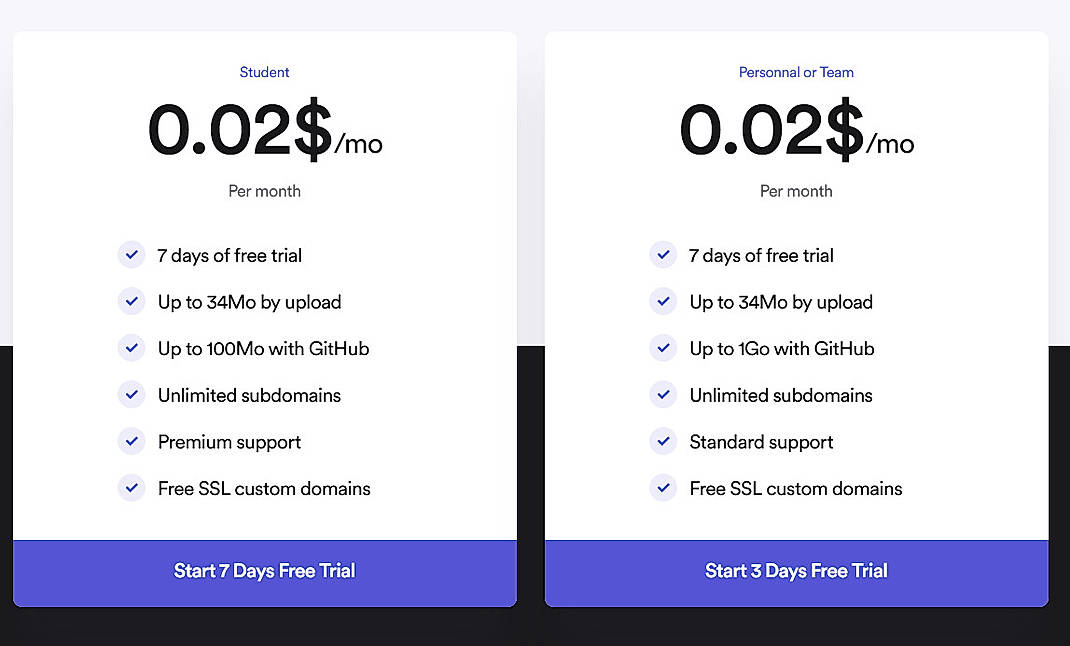Expand the Personnal or Team feature list
This screenshot has height=646, width=1070.
796,371
